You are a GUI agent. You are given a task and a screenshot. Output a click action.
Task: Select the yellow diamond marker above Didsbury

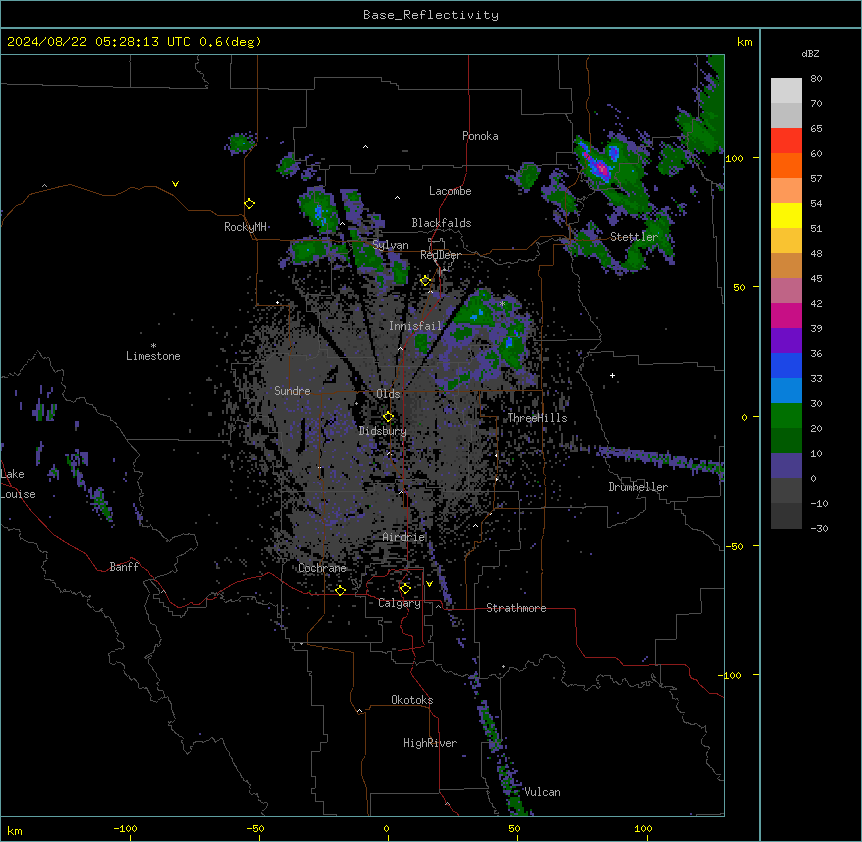pyautogui.click(x=389, y=417)
